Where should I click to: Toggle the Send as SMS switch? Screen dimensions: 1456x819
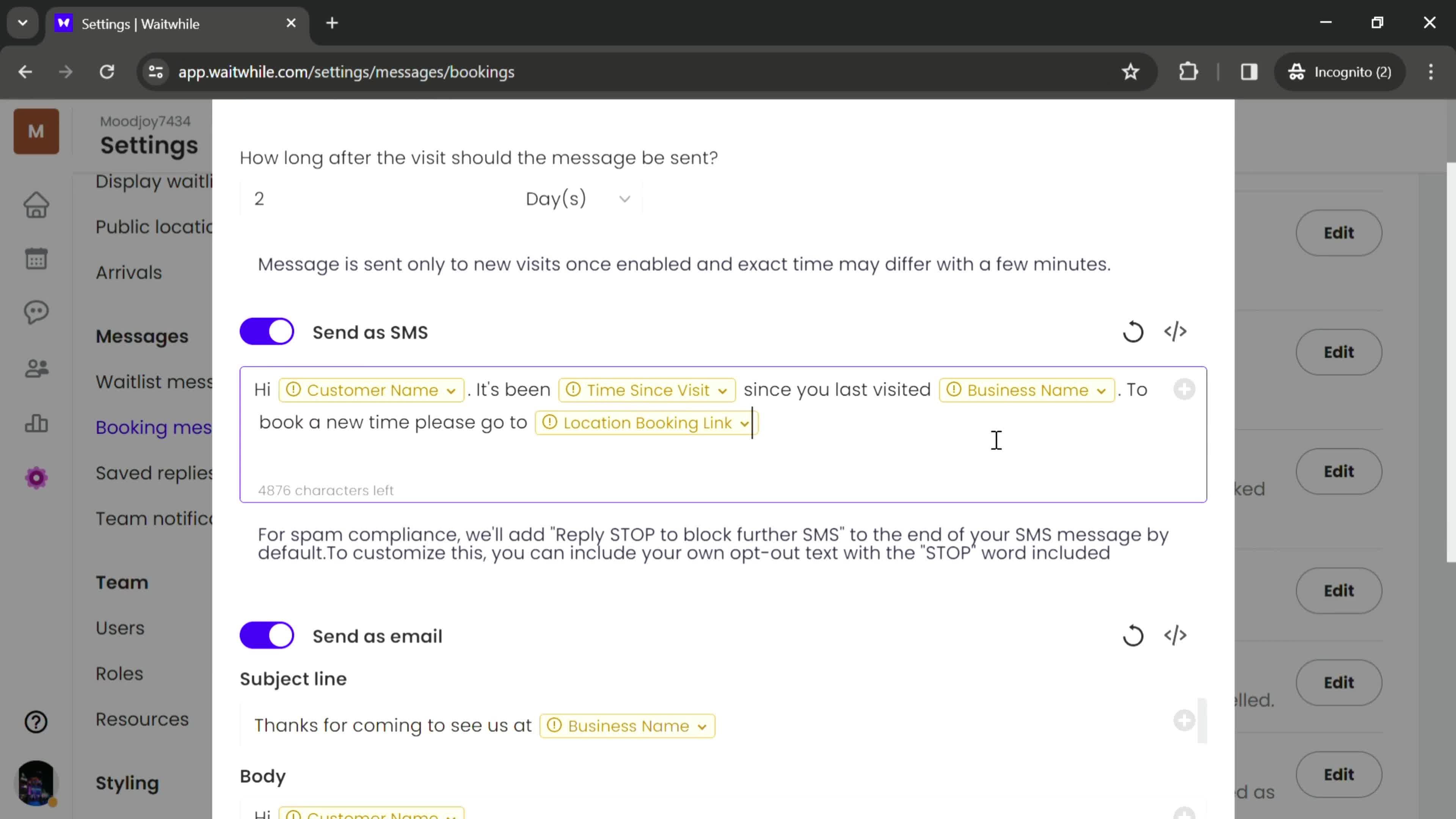point(267,331)
